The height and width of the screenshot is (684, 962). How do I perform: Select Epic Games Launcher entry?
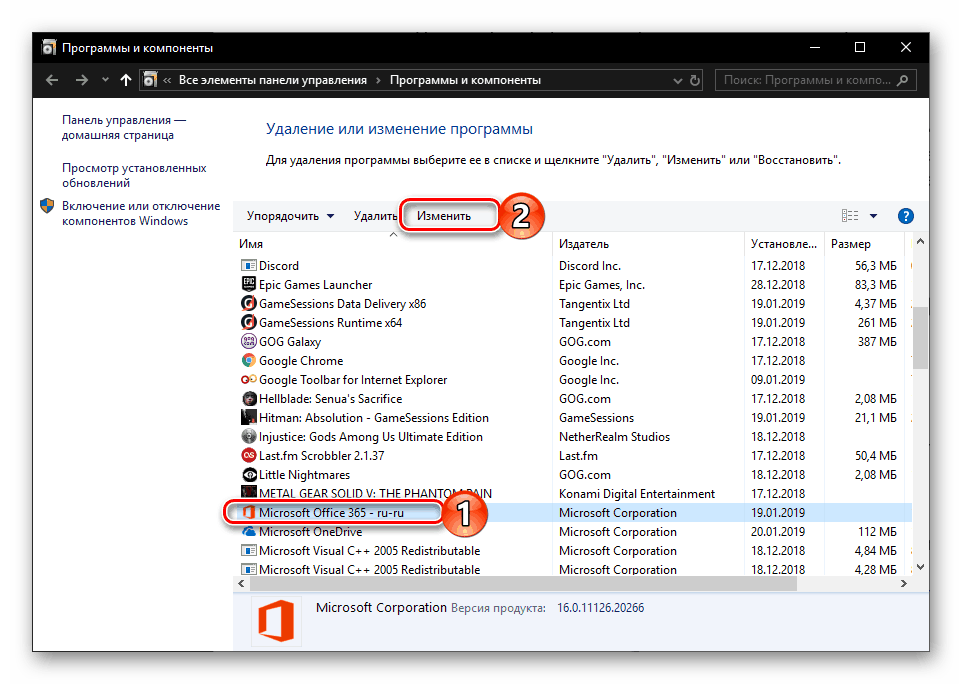click(315, 285)
